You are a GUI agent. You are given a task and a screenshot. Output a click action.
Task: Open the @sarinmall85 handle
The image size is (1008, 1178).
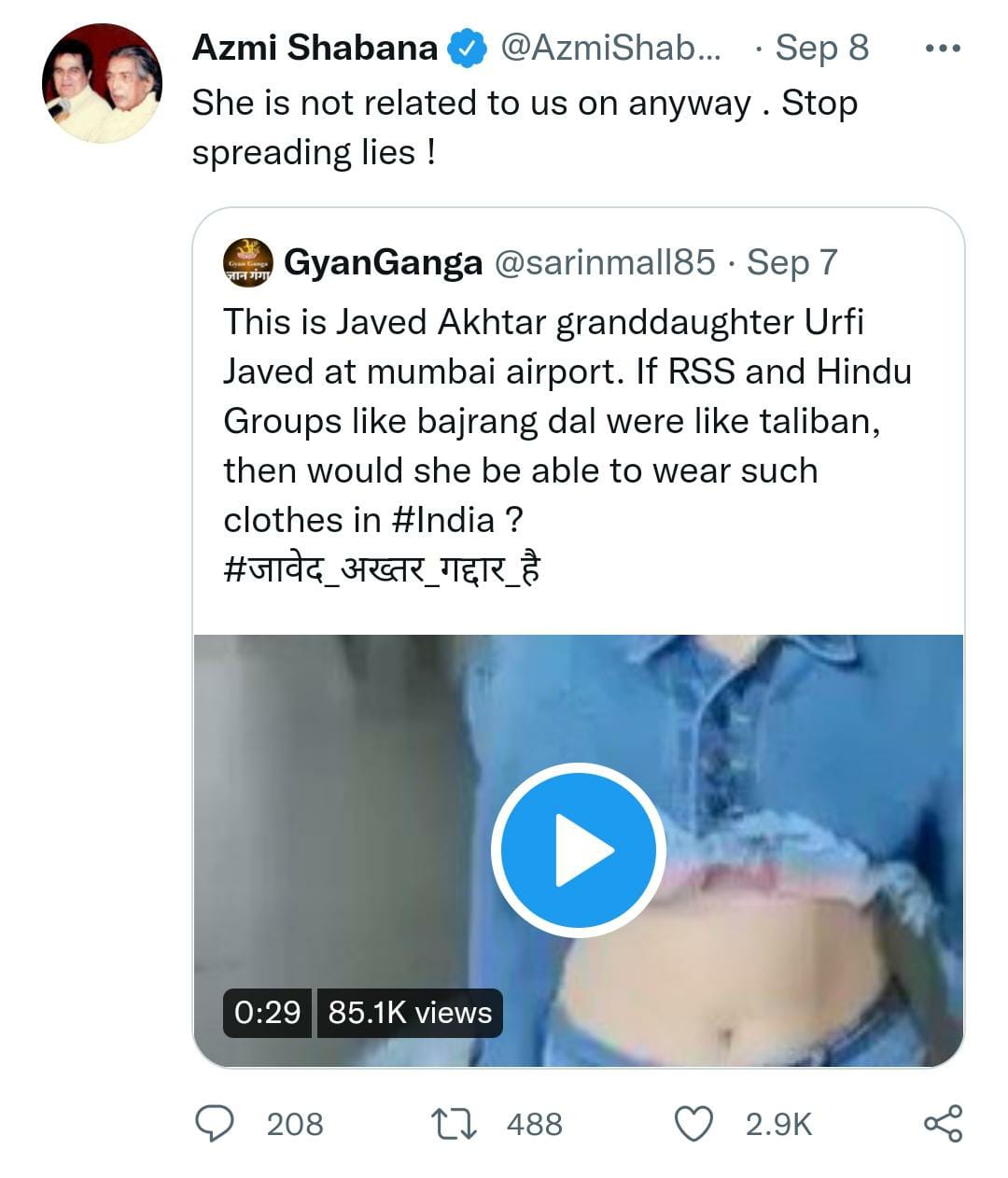click(x=604, y=263)
